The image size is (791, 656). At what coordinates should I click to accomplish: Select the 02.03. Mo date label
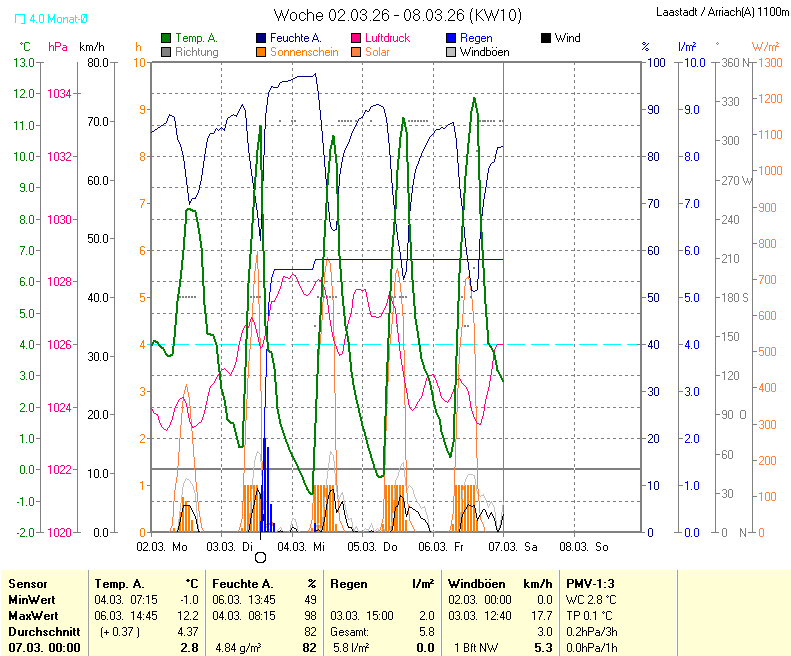tap(162, 547)
